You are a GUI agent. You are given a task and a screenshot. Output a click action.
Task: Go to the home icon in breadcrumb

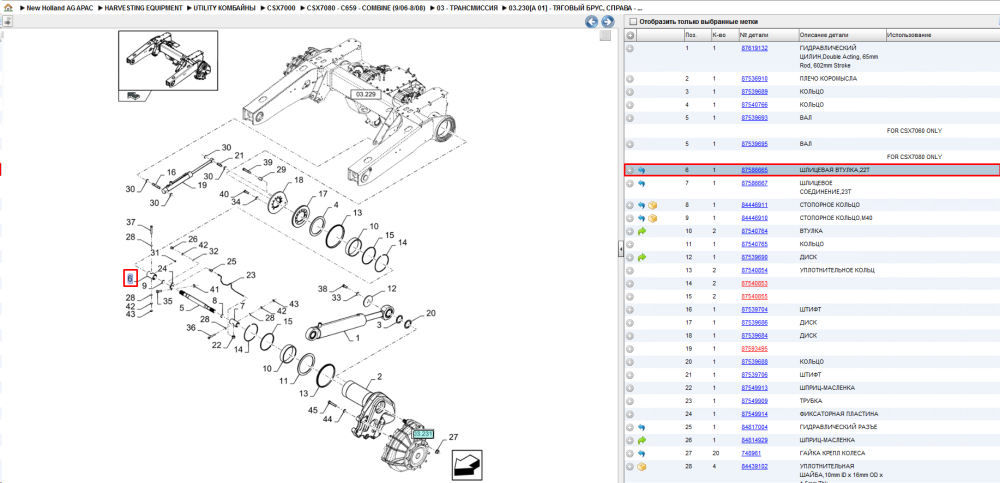pyautogui.click(x=8, y=8)
